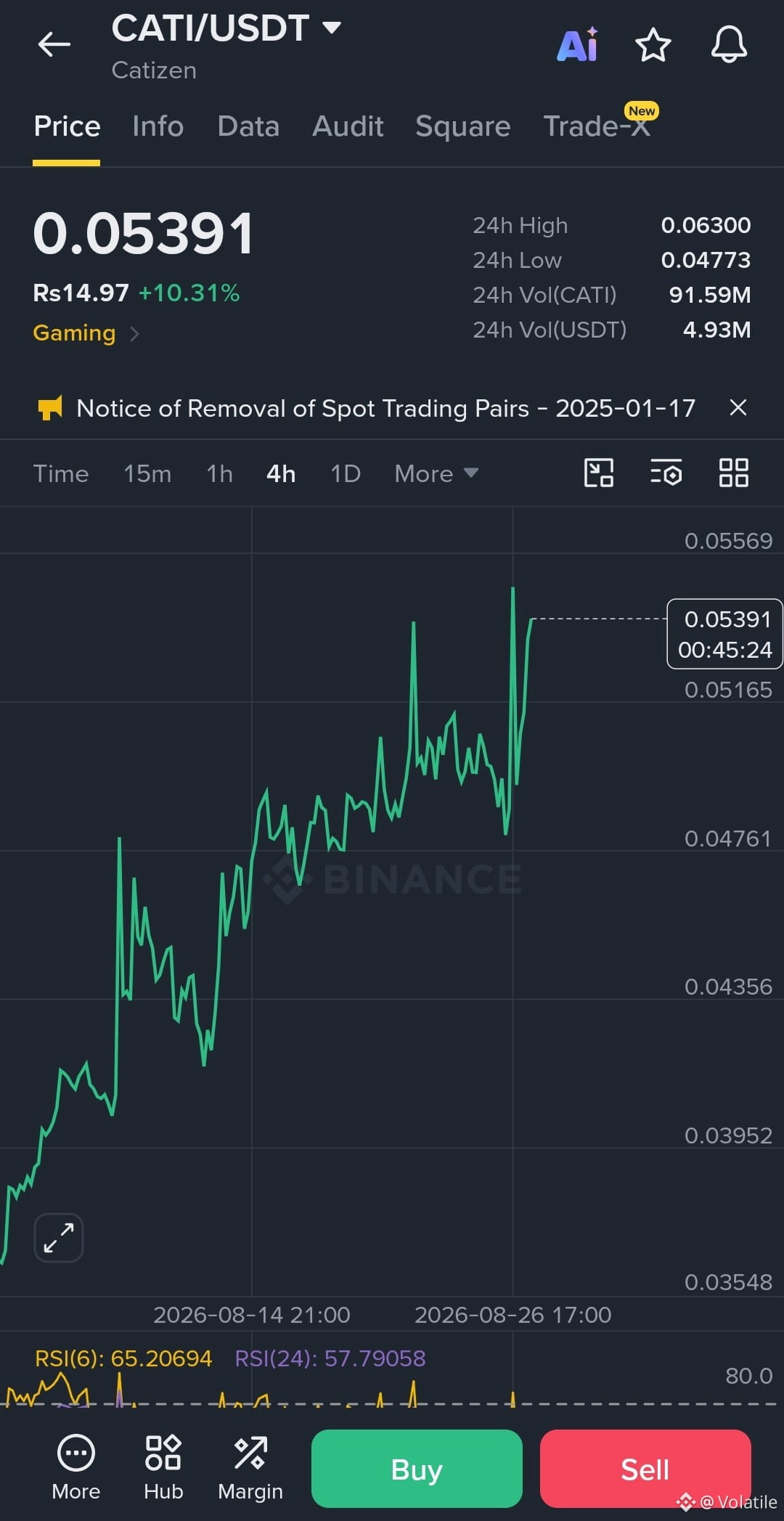Select the 1h chart interval
This screenshot has height=1521, width=784.
[x=220, y=473]
